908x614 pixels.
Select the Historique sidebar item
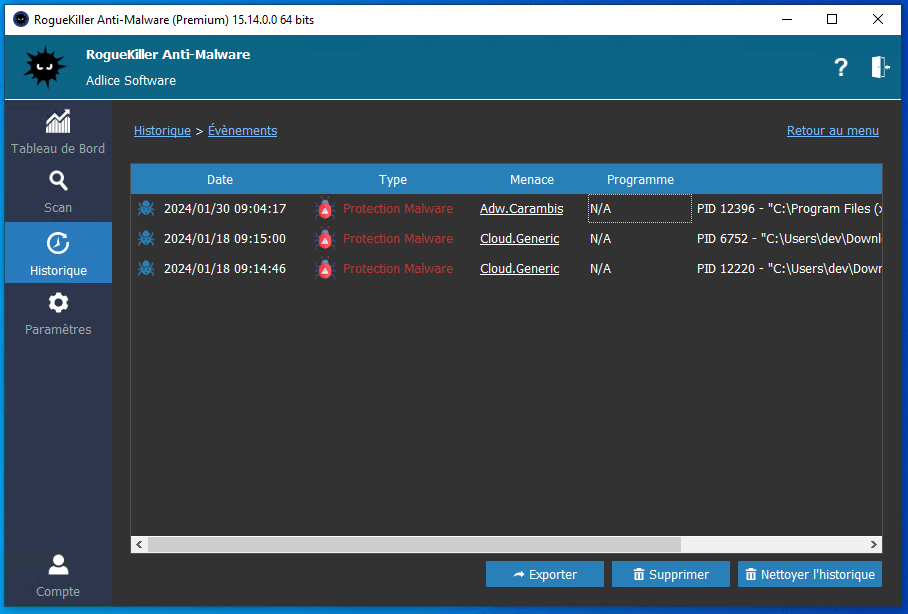click(x=58, y=253)
